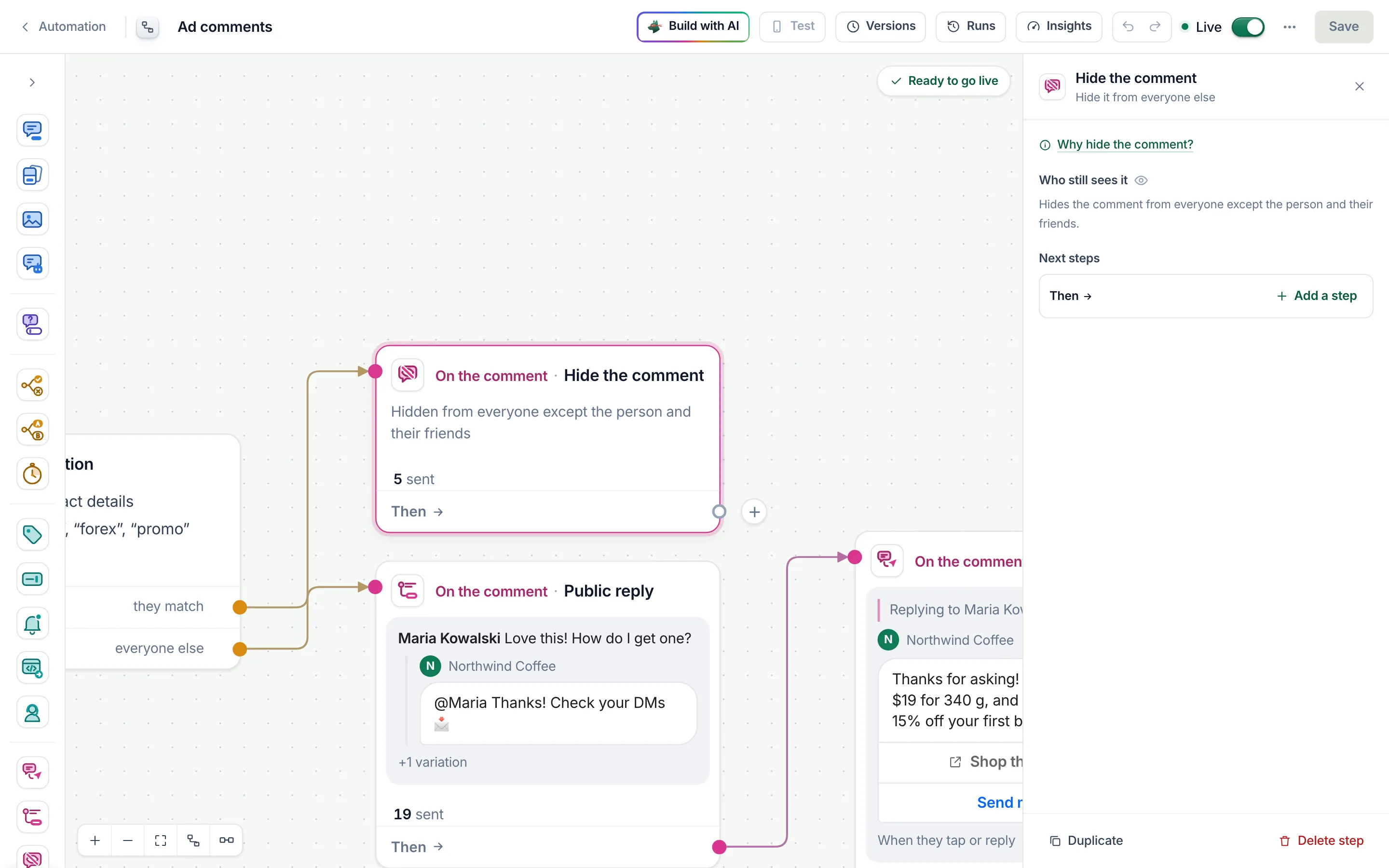The width and height of the screenshot is (1389, 868).
Task: Select the AI chat bot step icon
Action: click(32, 264)
